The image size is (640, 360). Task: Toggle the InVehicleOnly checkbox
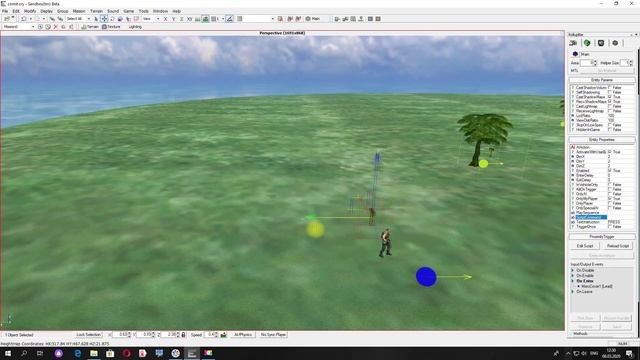[610, 185]
